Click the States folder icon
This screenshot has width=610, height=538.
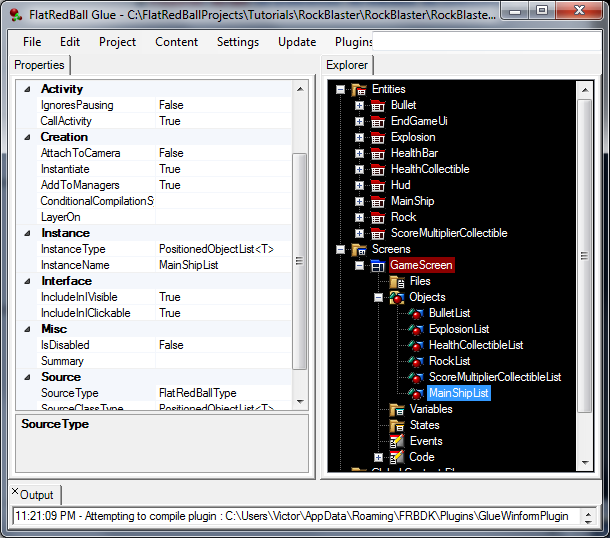coord(397,425)
